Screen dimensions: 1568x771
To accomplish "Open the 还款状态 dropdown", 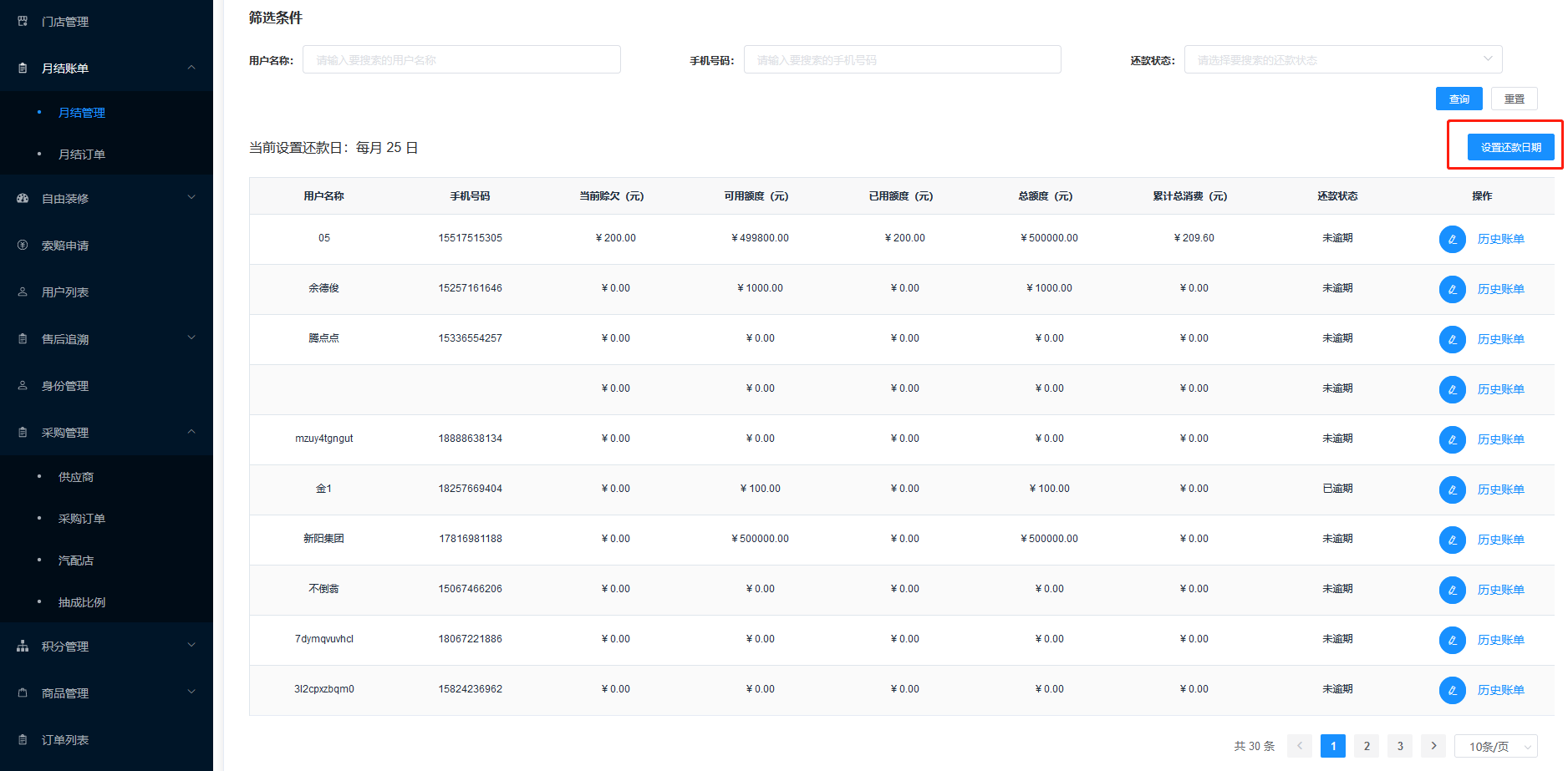I will 1343,59.
